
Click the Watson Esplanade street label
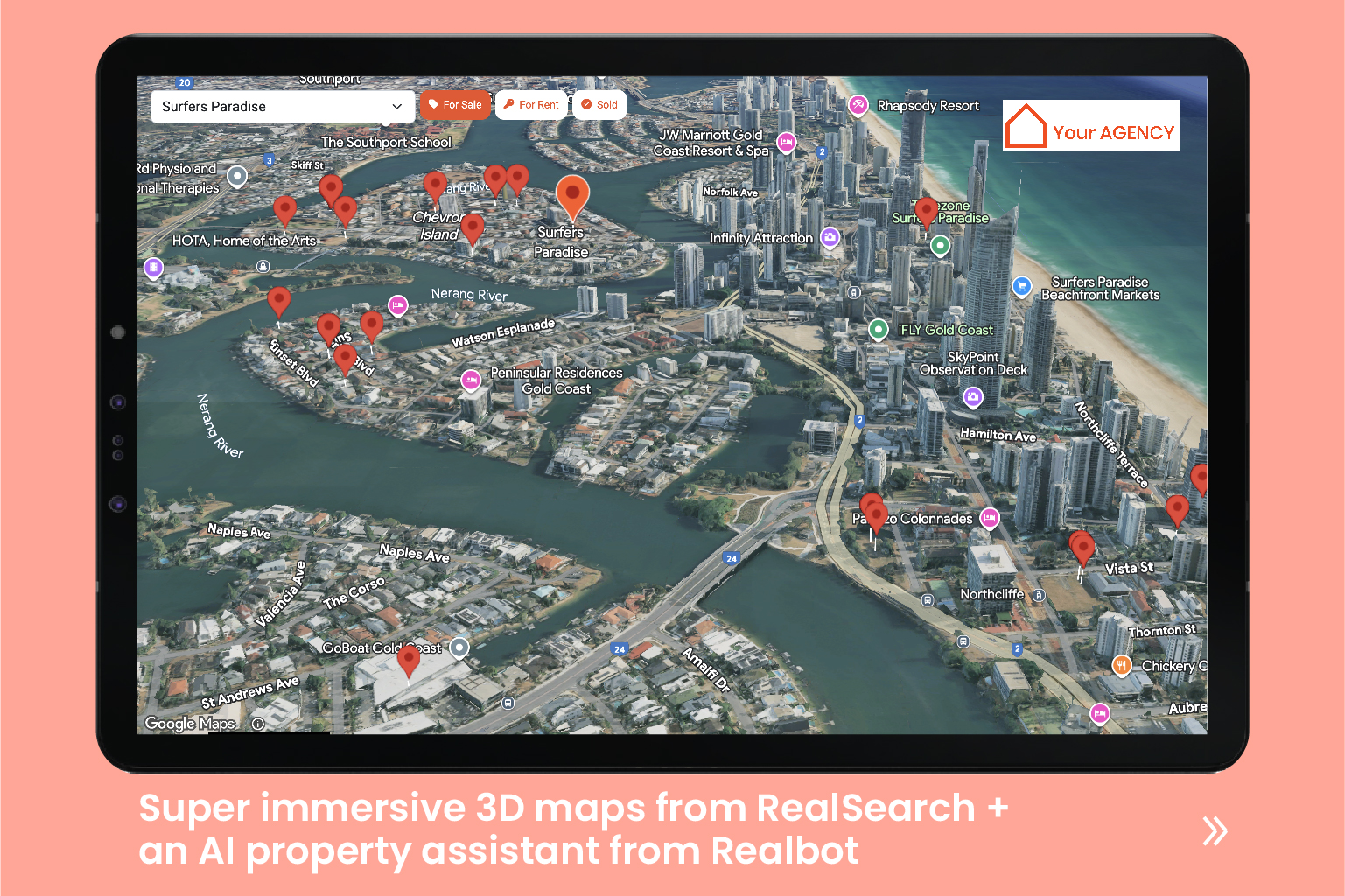point(503,332)
